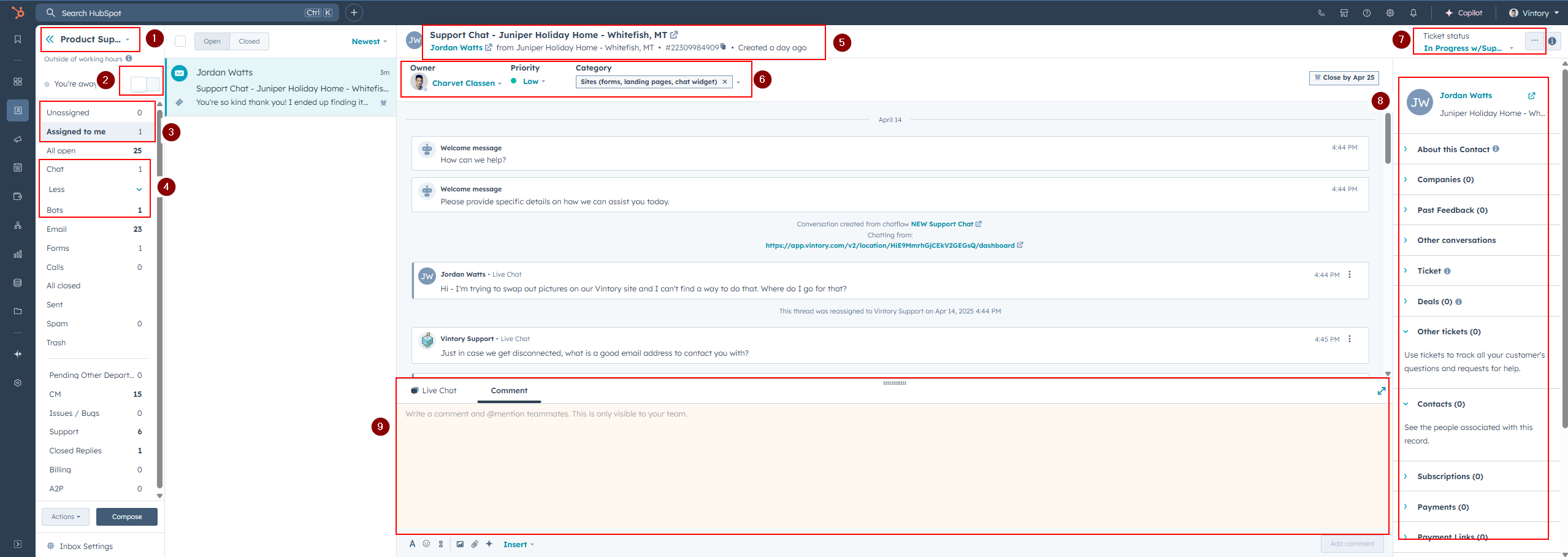Screen dimensions: 1568x557
Task: Switch conversation filter to Closed
Action: pos(249,41)
